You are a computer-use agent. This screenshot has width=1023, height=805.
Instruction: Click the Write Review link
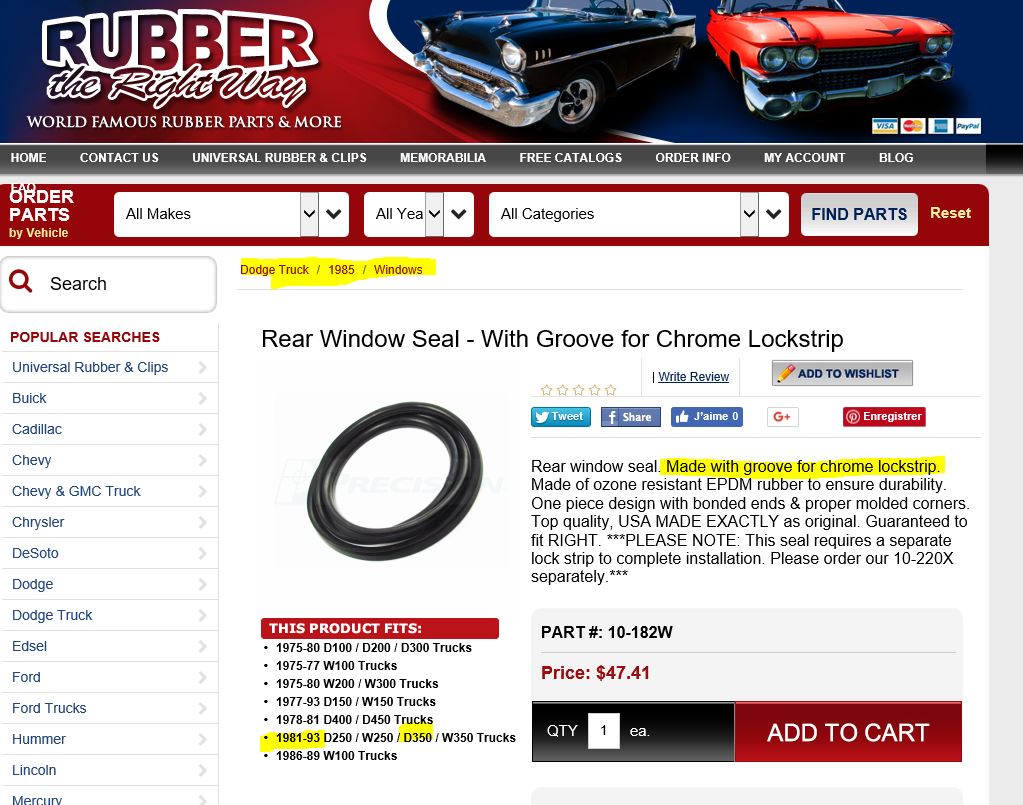[x=693, y=376]
